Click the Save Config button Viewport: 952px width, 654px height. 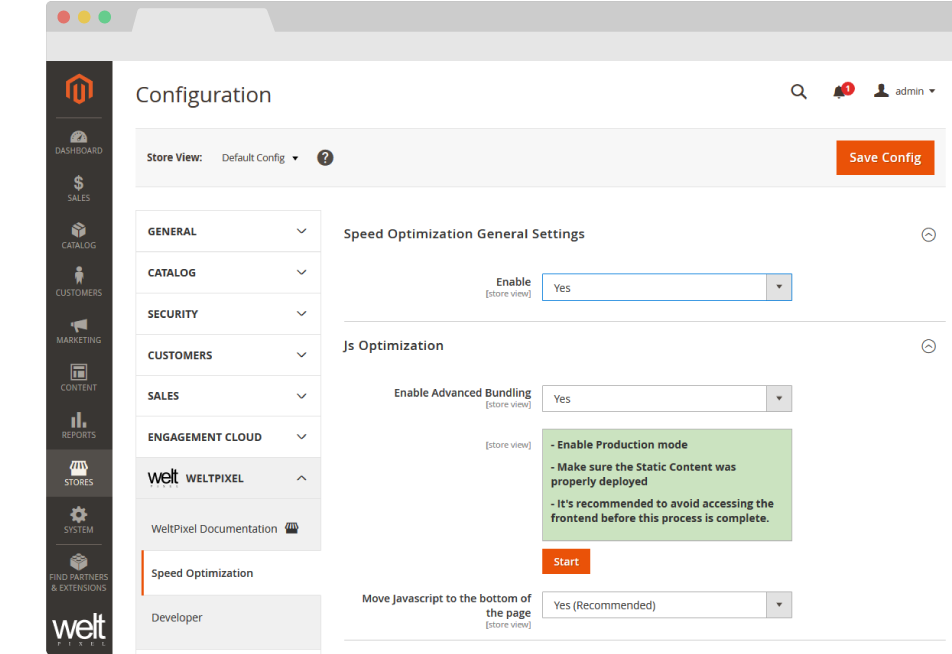(885, 158)
